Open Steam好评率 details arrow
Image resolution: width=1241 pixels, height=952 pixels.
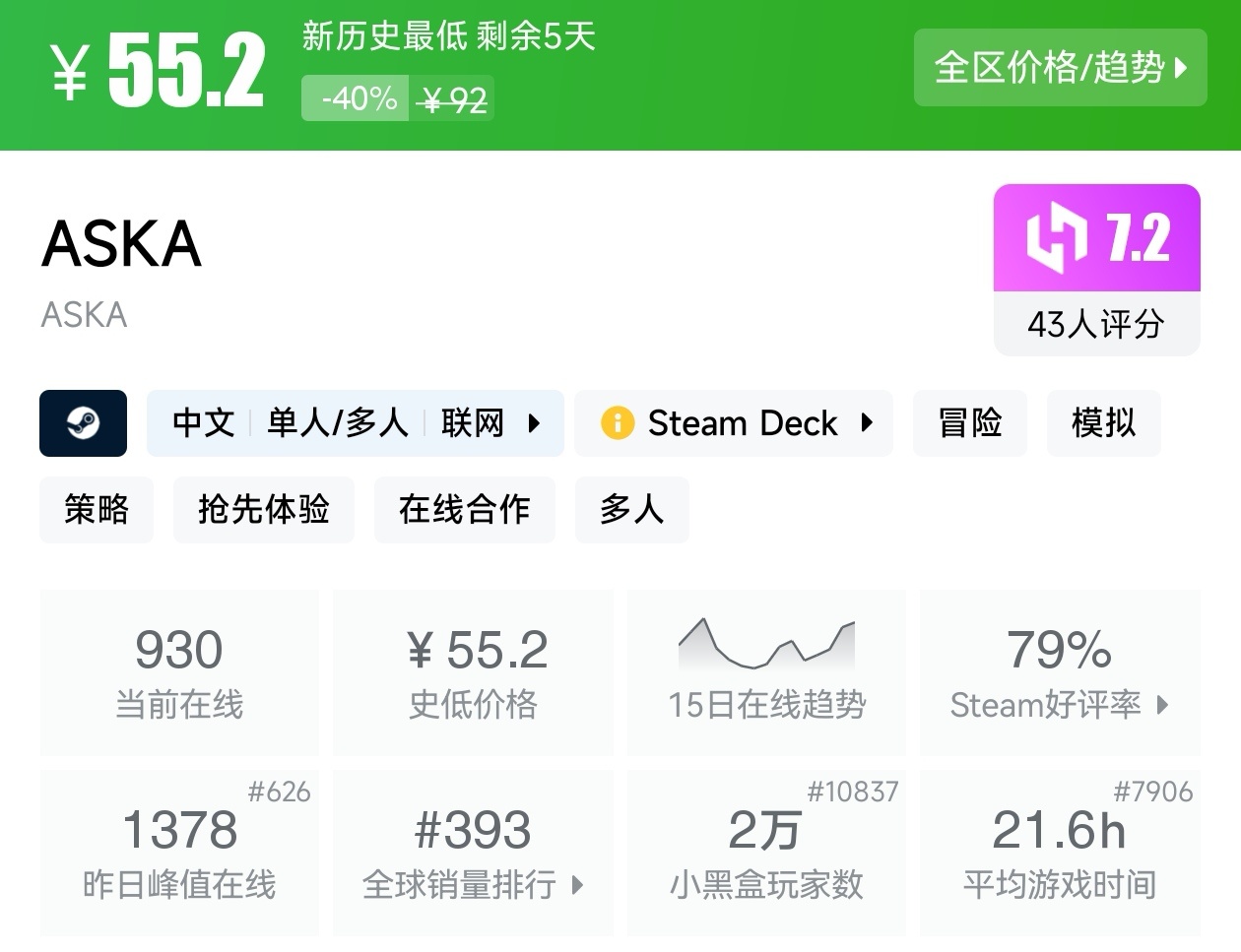tap(1163, 705)
